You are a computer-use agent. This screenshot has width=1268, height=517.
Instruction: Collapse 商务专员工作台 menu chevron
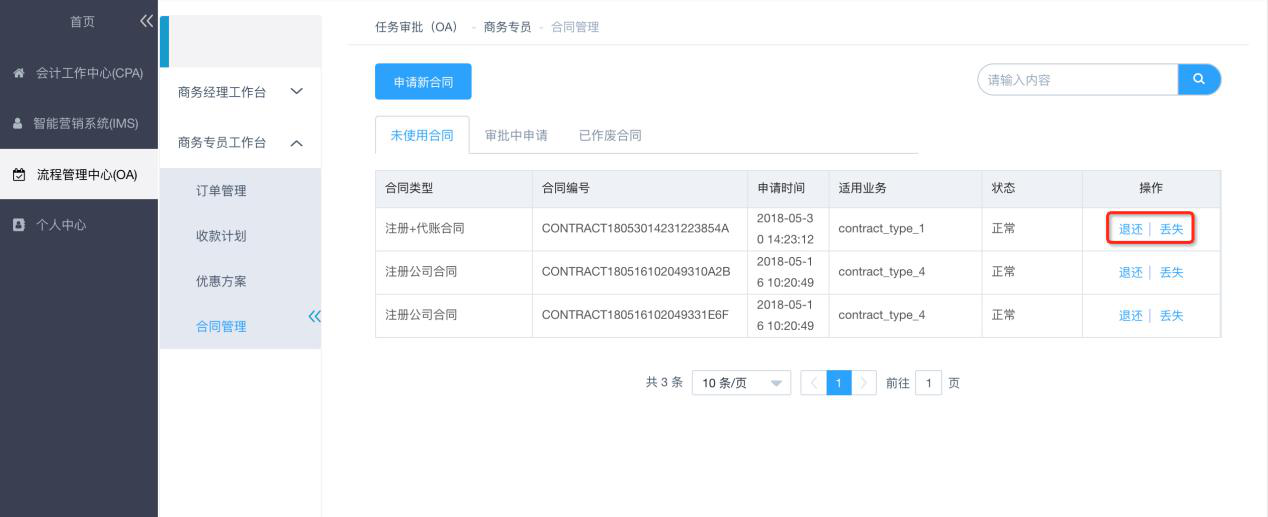(296, 143)
